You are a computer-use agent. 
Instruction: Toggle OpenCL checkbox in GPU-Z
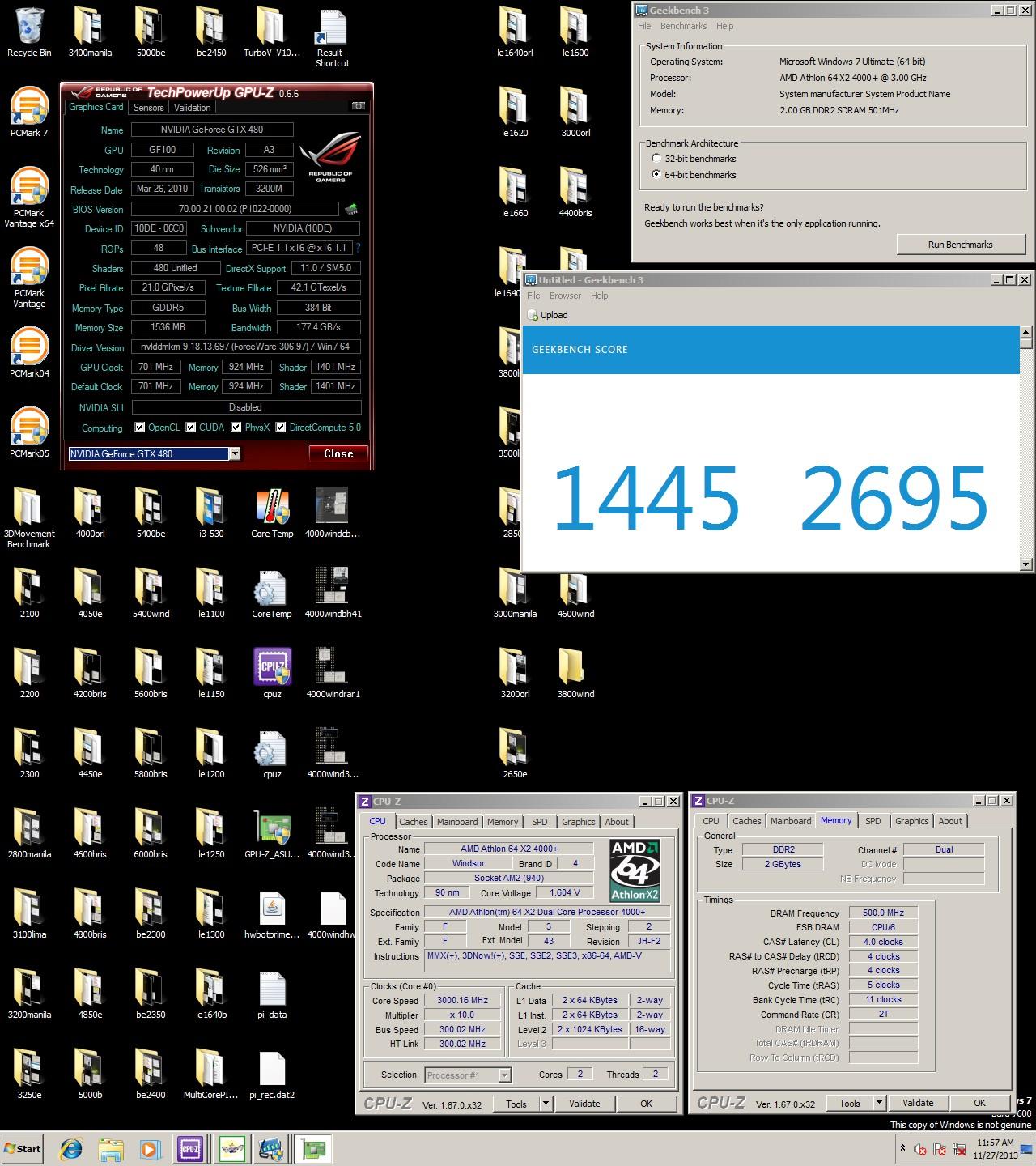click(x=140, y=428)
